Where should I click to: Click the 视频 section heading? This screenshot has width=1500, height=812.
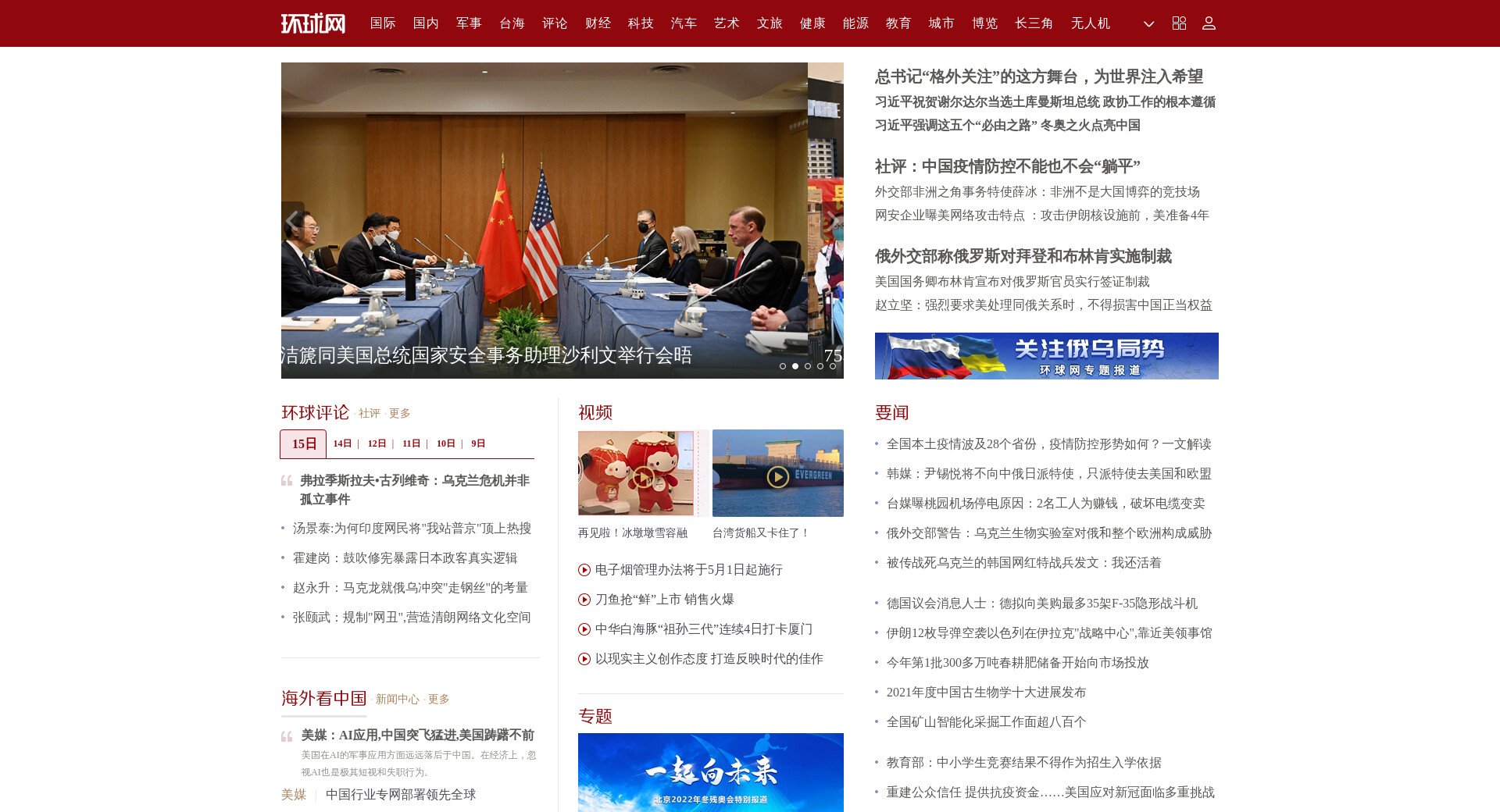[595, 412]
